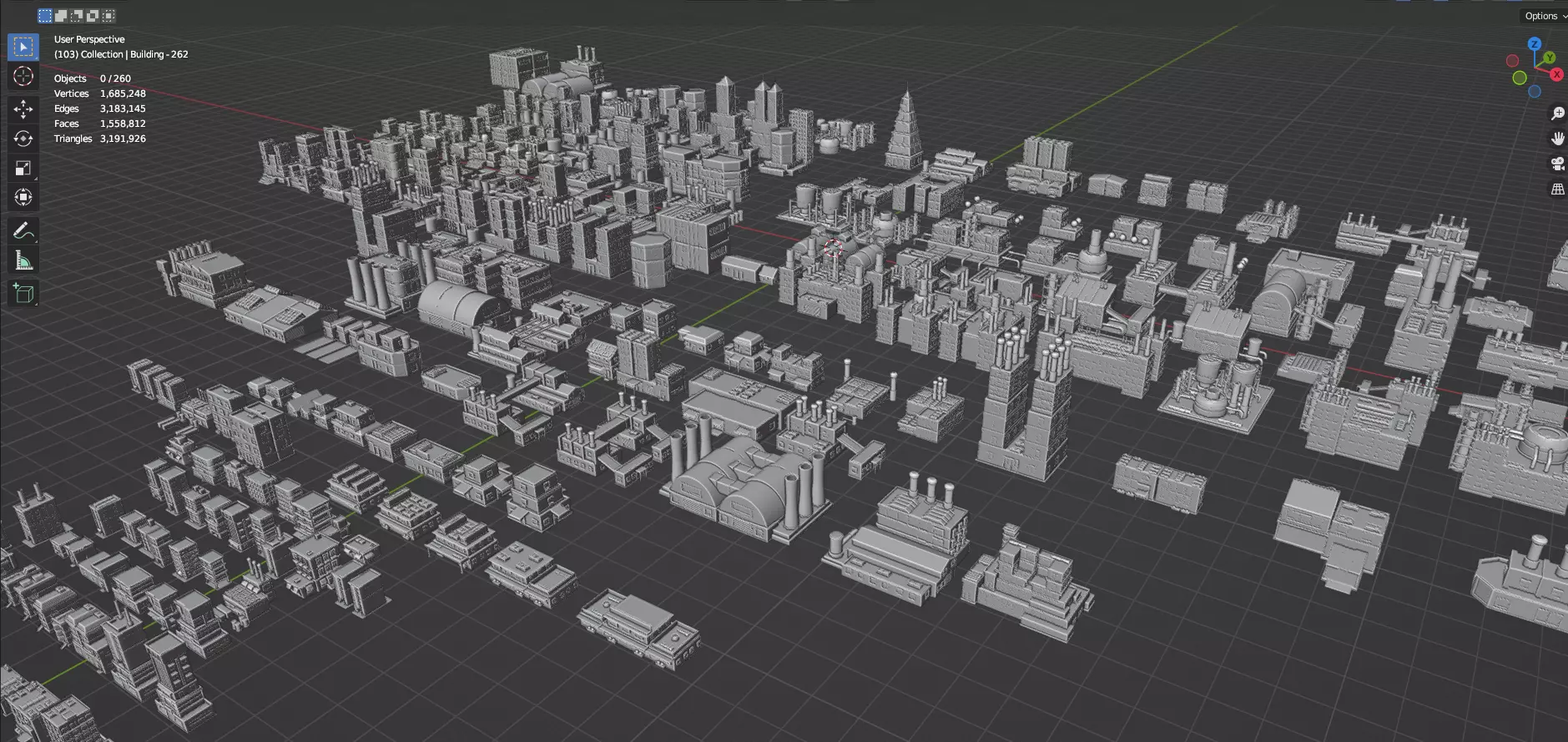1568x742 pixels.
Task: Click the Pan view hand icon
Action: click(x=1557, y=139)
